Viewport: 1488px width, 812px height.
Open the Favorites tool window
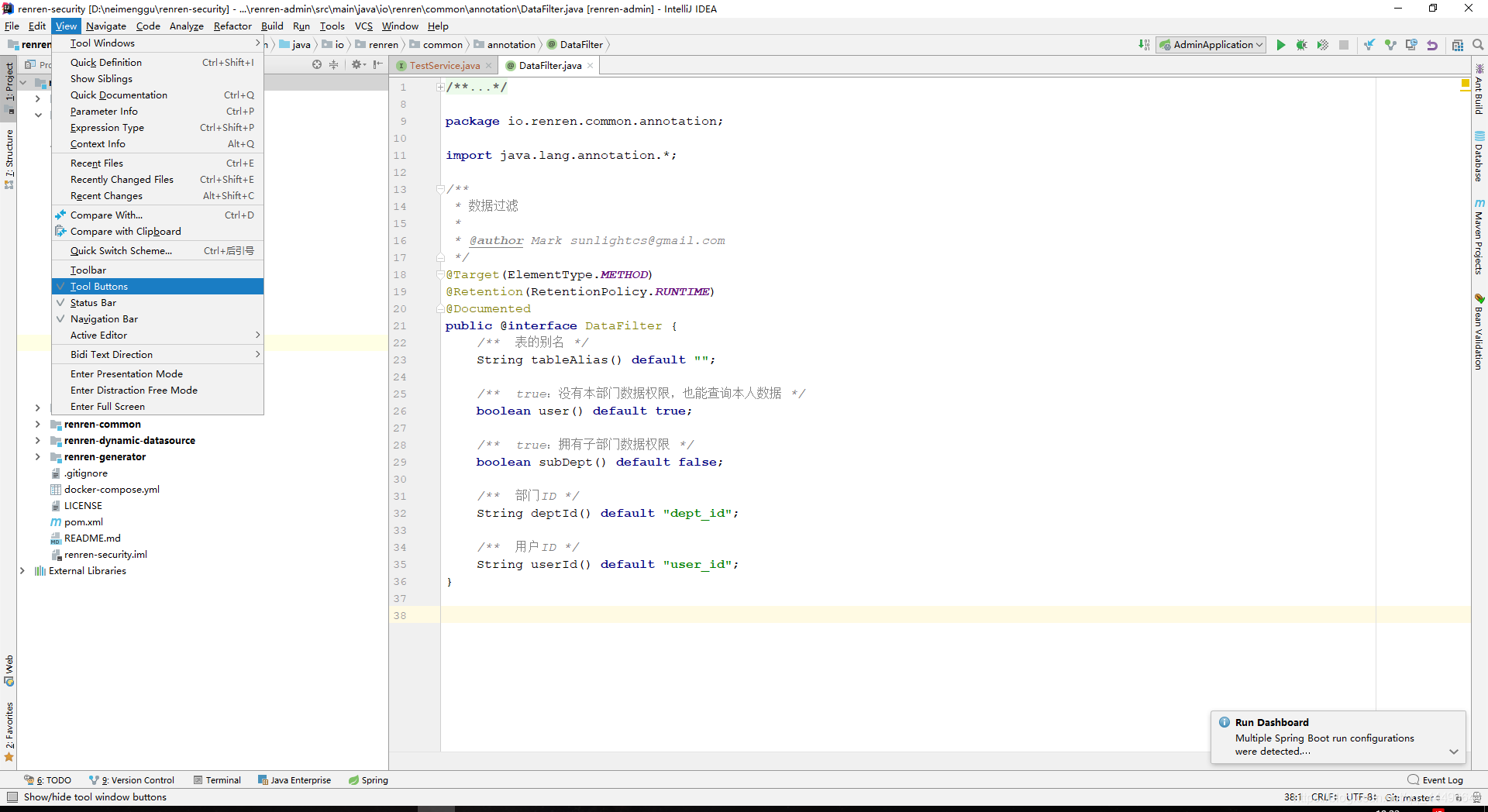9,732
